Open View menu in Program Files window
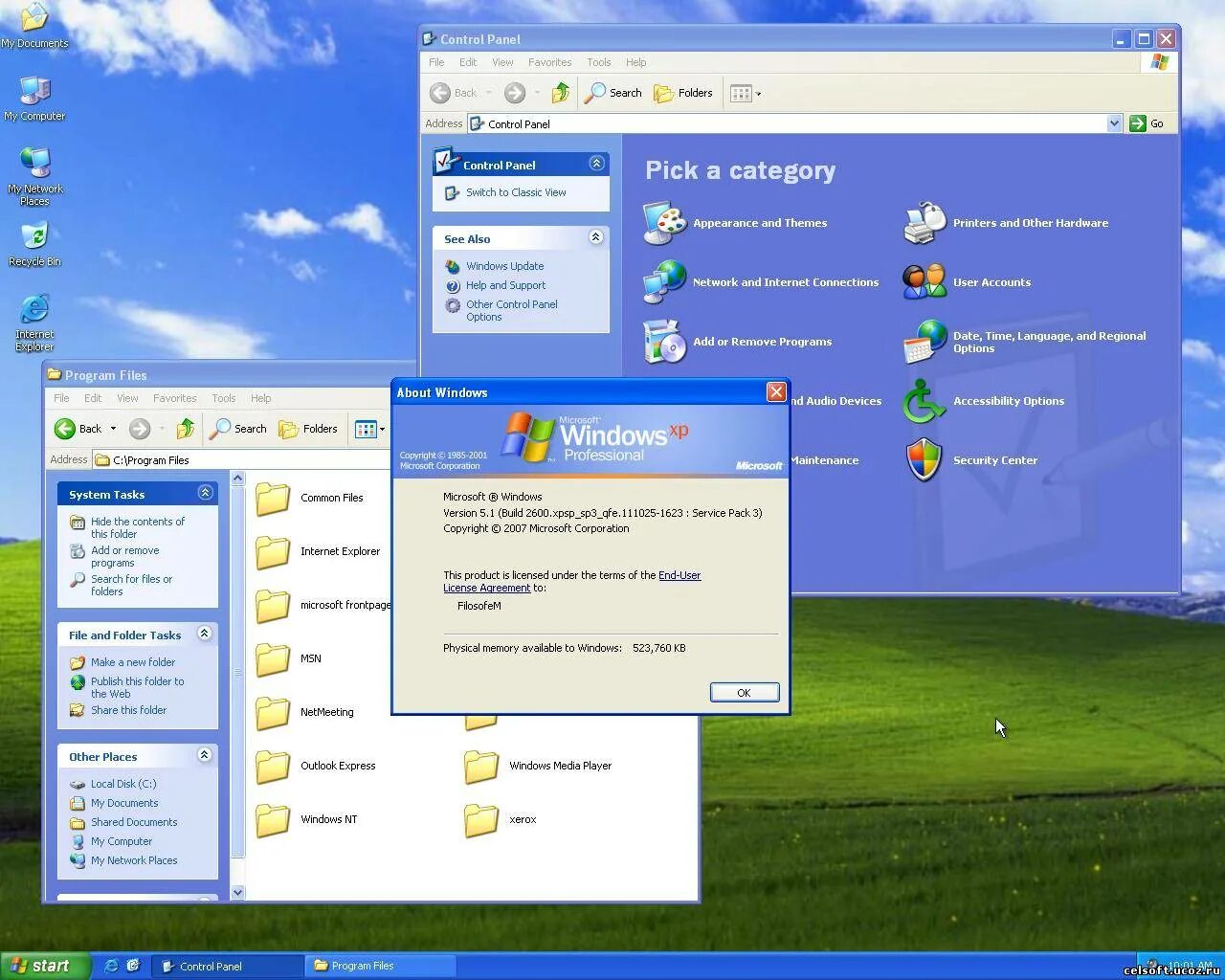This screenshot has width=1225, height=980. click(x=127, y=398)
